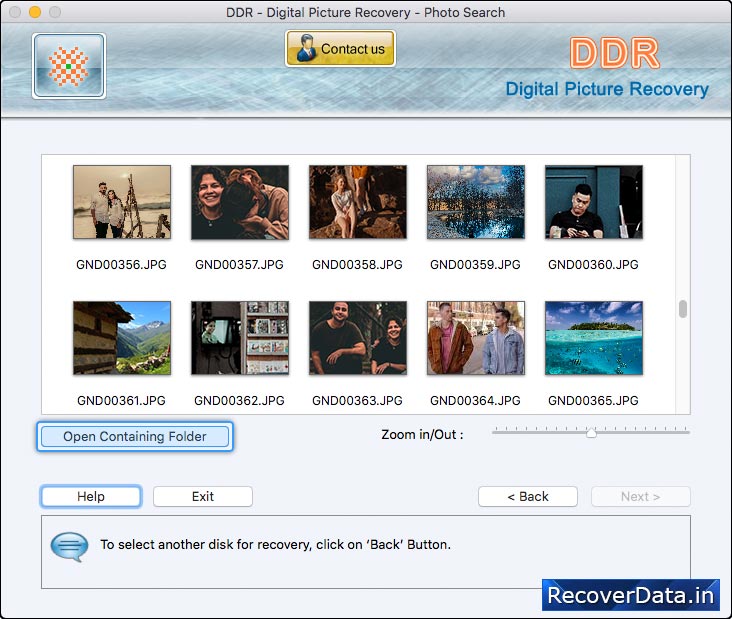Click the GND00361.JPG mountain photo
This screenshot has height=619, width=732.
click(122, 338)
